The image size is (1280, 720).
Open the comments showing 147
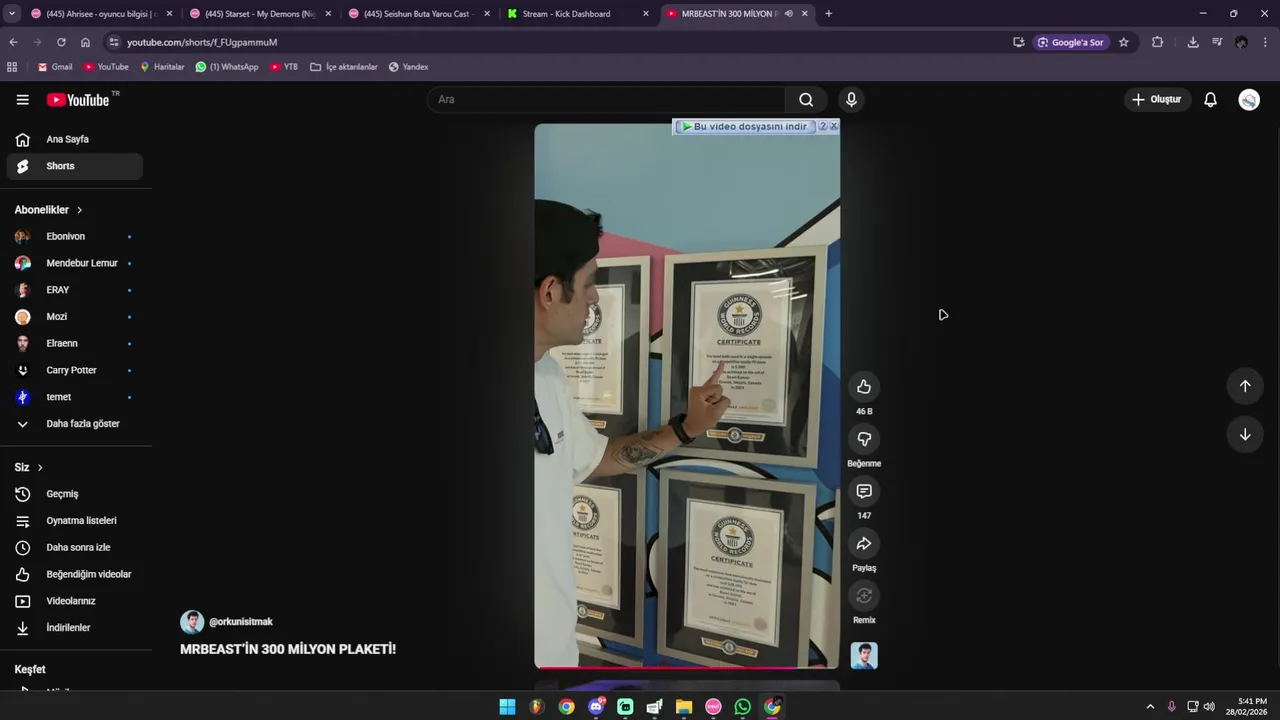click(864, 491)
